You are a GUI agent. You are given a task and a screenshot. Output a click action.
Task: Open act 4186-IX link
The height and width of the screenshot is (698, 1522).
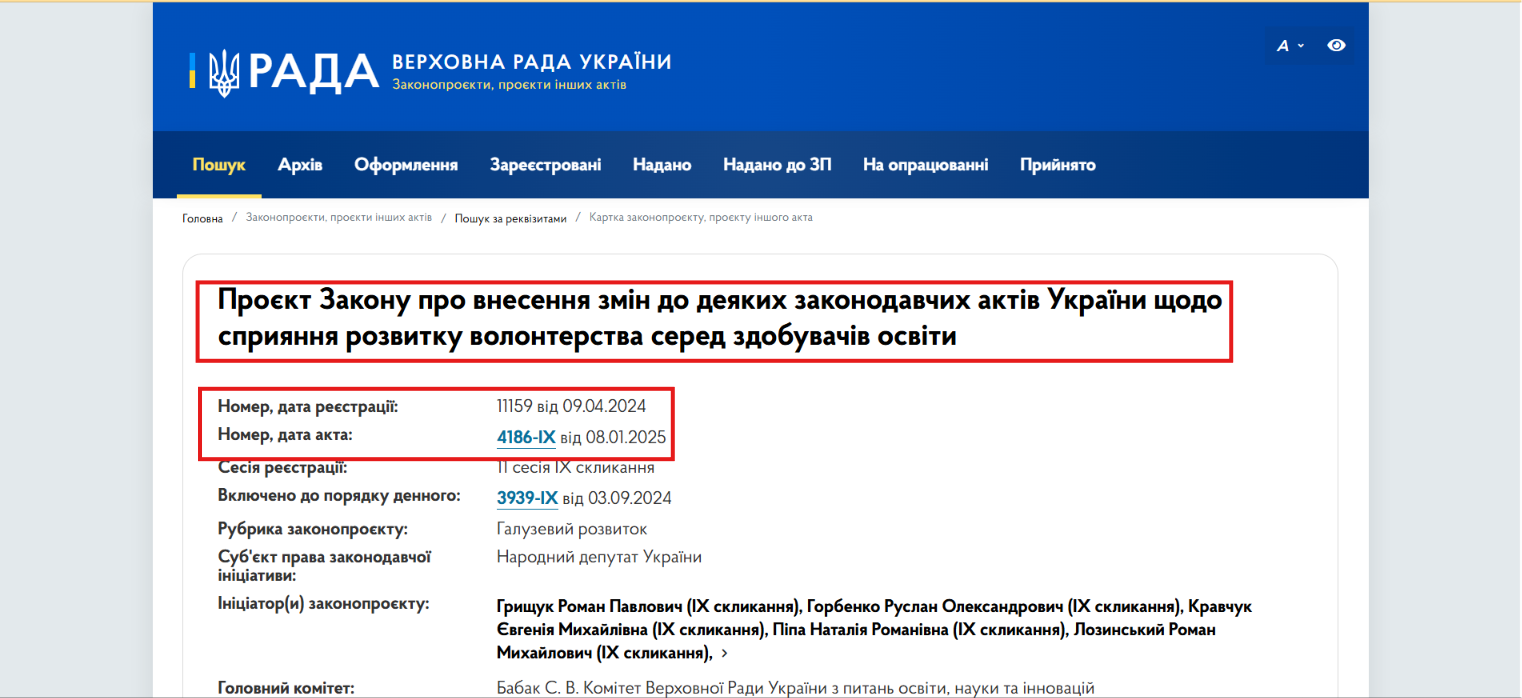526,437
